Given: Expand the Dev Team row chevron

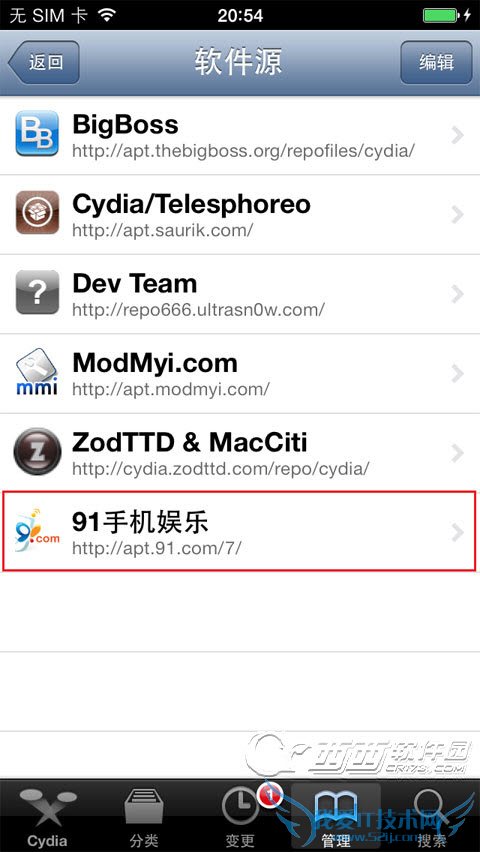Looking at the screenshot, I should [x=458, y=294].
